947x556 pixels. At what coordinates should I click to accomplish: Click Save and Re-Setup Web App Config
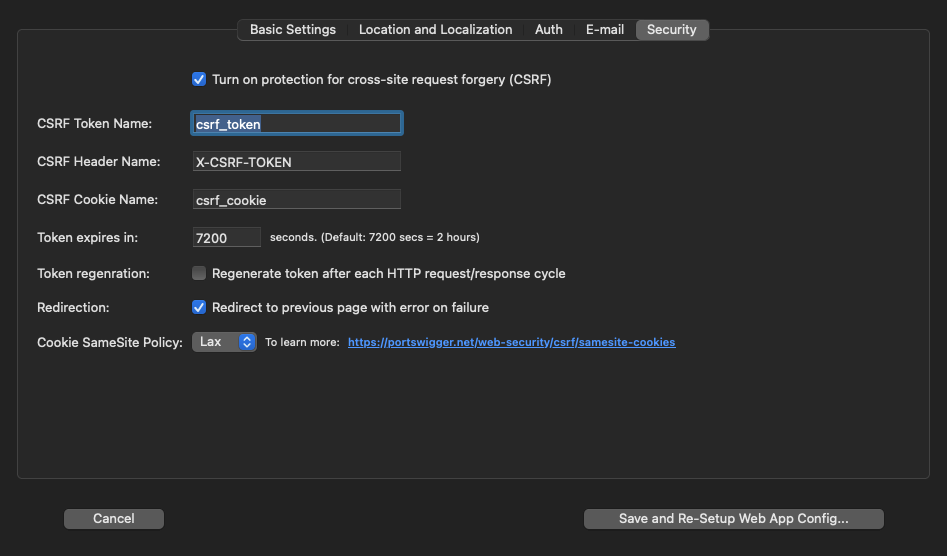pos(733,518)
